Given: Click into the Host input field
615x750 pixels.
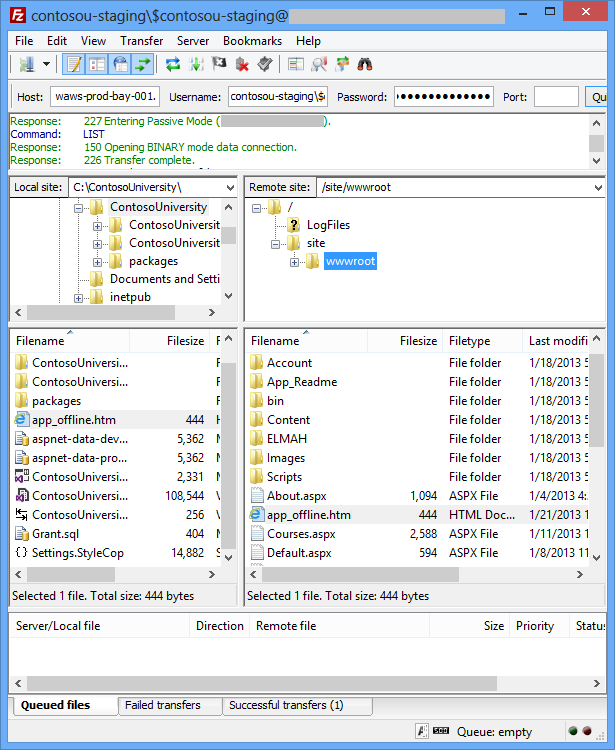Looking at the screenshot, I should pyautogui.click(x=105, y=97).
